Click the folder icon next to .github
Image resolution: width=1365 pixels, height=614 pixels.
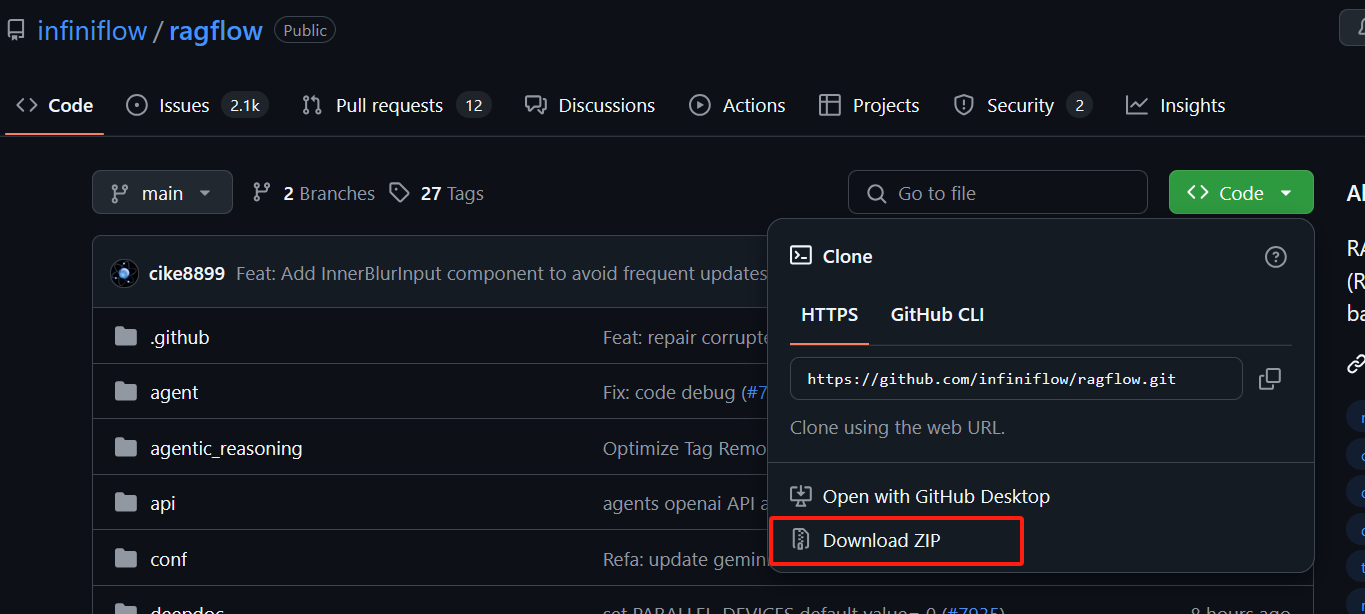click(x=125, y=337)
